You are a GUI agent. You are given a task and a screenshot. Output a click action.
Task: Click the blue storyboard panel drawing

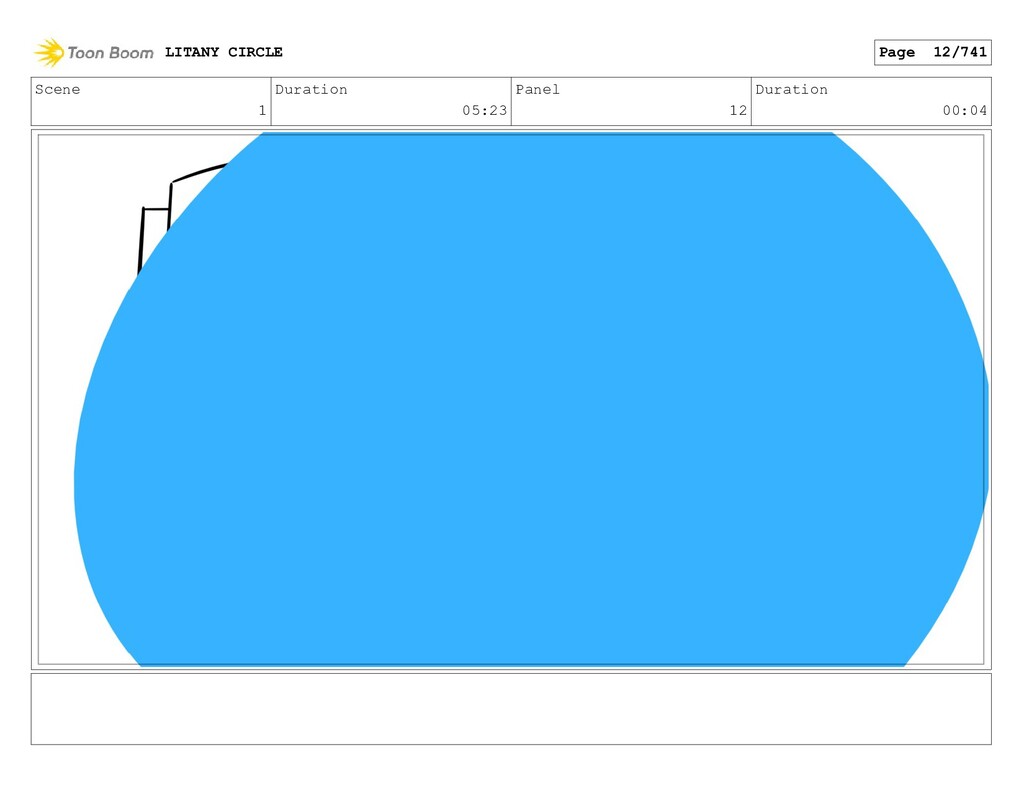(531, 399)
